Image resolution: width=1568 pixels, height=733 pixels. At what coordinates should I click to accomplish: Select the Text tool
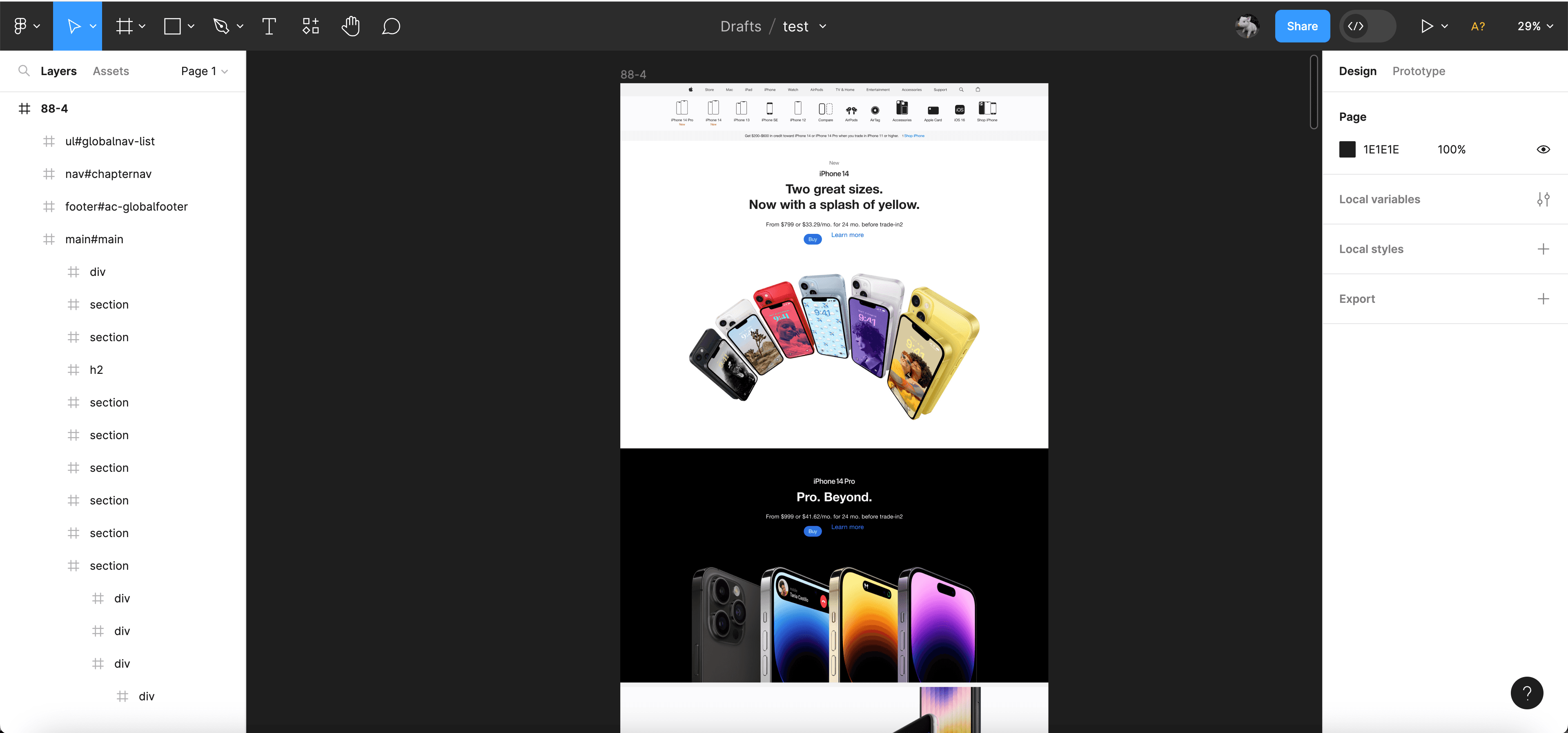pos(268,26)
